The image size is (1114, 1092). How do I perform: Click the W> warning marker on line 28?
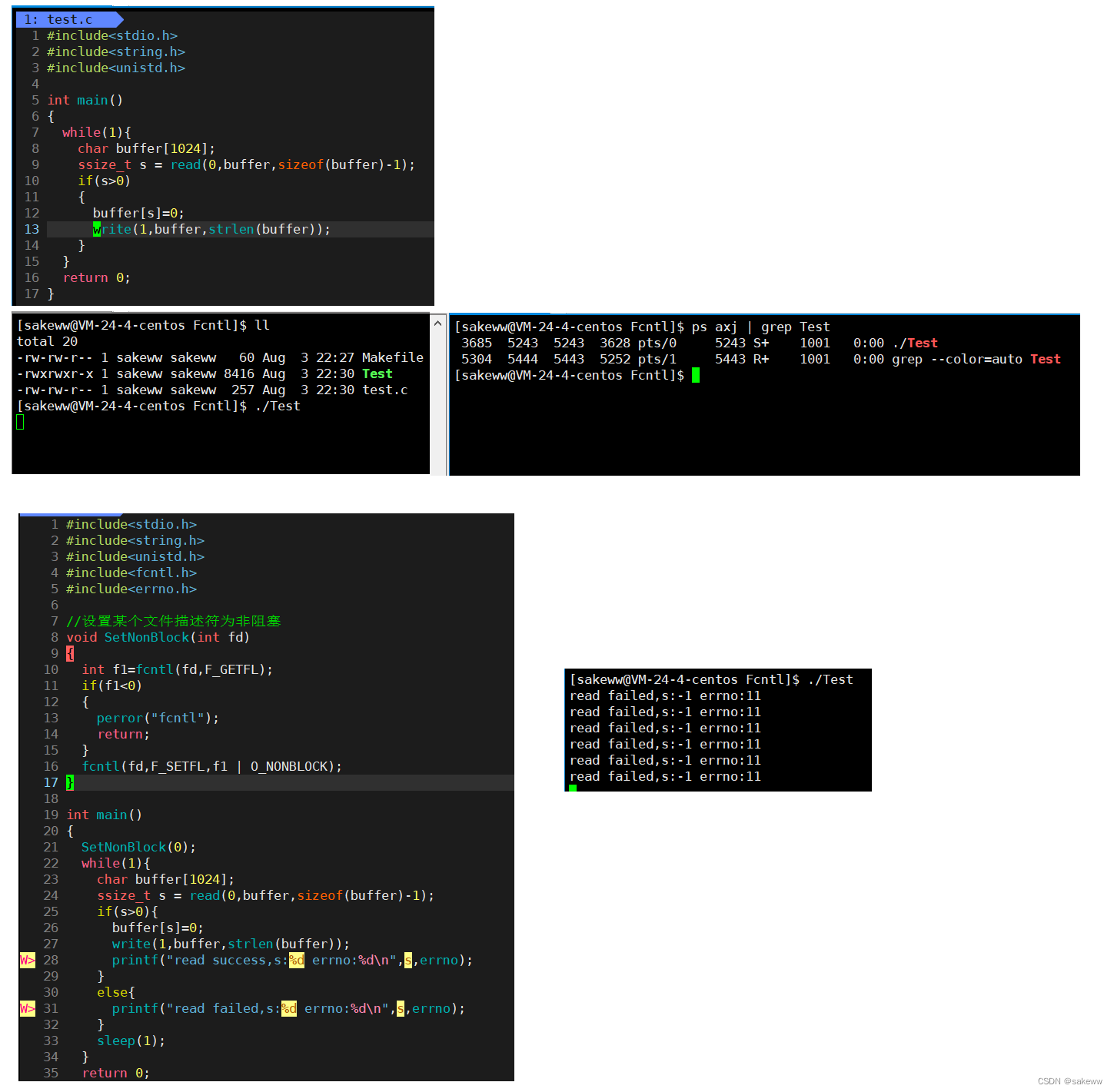pyautogui.click(x=28, y=960)
